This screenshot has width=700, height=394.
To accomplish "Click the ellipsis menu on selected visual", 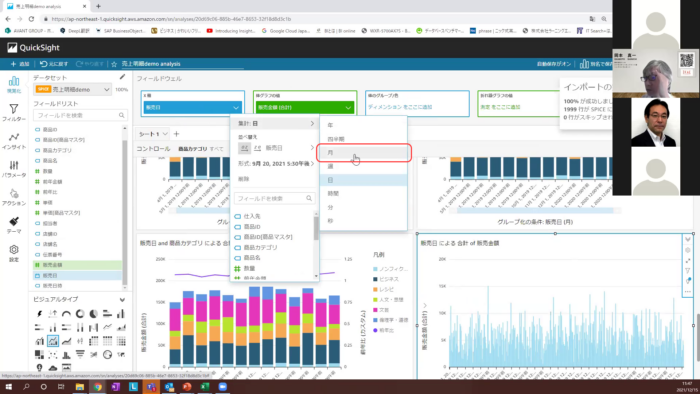I will point(688,291).
